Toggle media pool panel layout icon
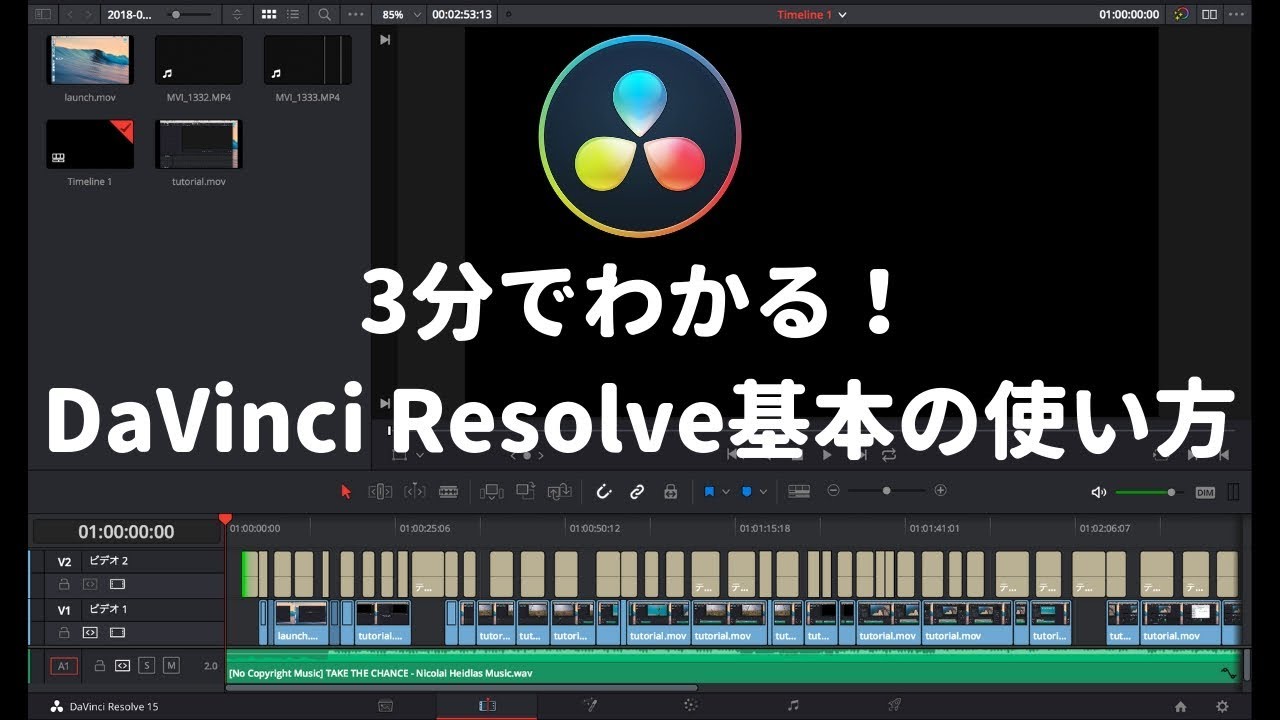Image resolution: width=1280 pixels, height=720 pixels. pyautogui.click(x=42, y=15)
